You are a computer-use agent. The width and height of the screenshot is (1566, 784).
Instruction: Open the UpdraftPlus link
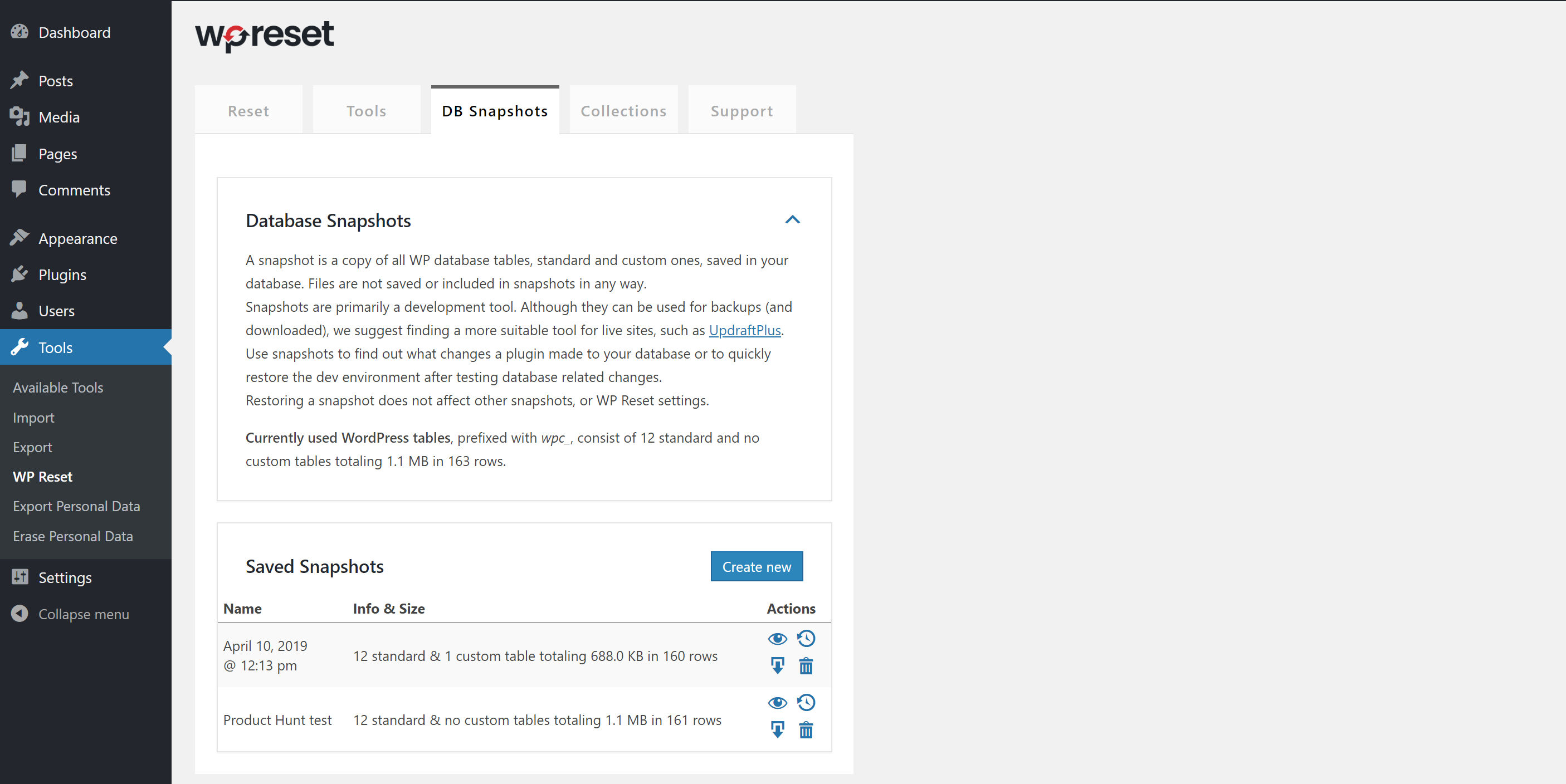tap(744, 330)
